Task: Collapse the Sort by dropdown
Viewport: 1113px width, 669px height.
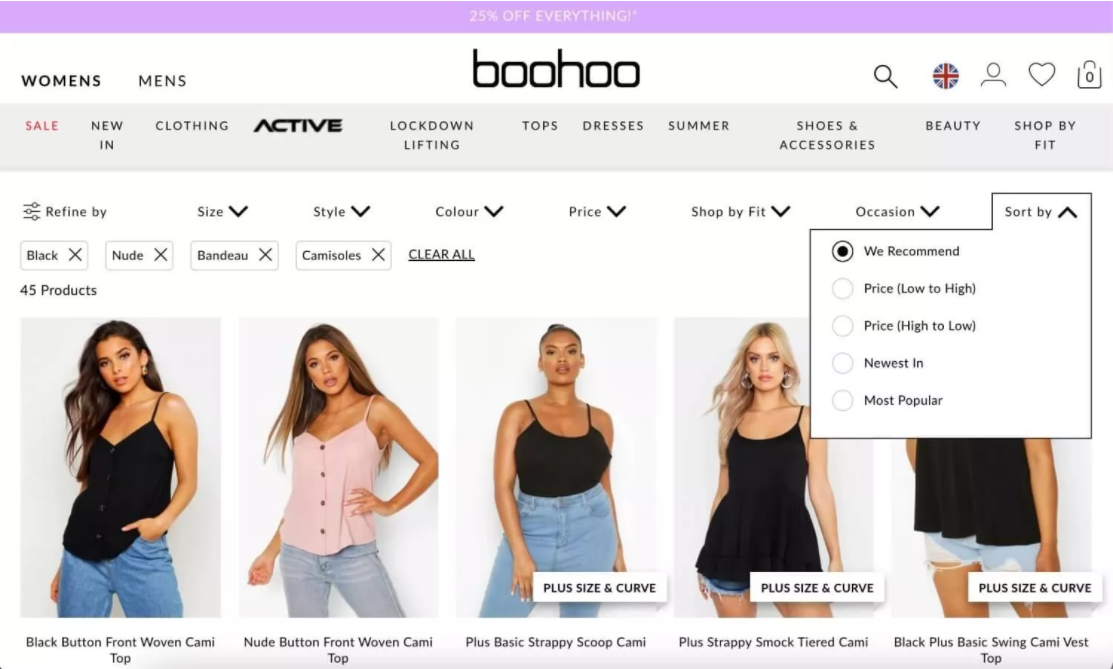Action: click(x=1041, y=212)
